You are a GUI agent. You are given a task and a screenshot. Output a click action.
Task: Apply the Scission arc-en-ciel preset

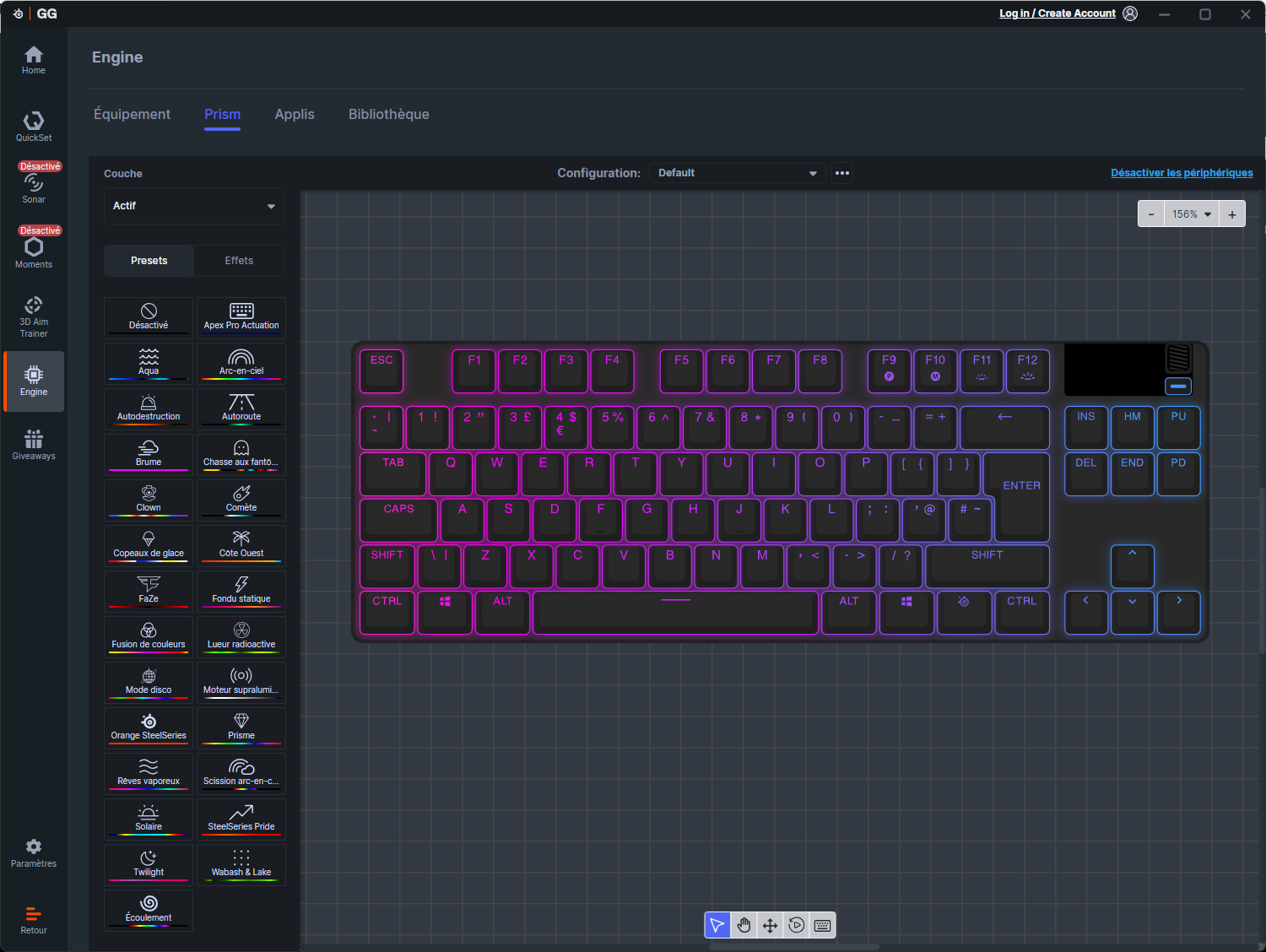pos(241,773)
